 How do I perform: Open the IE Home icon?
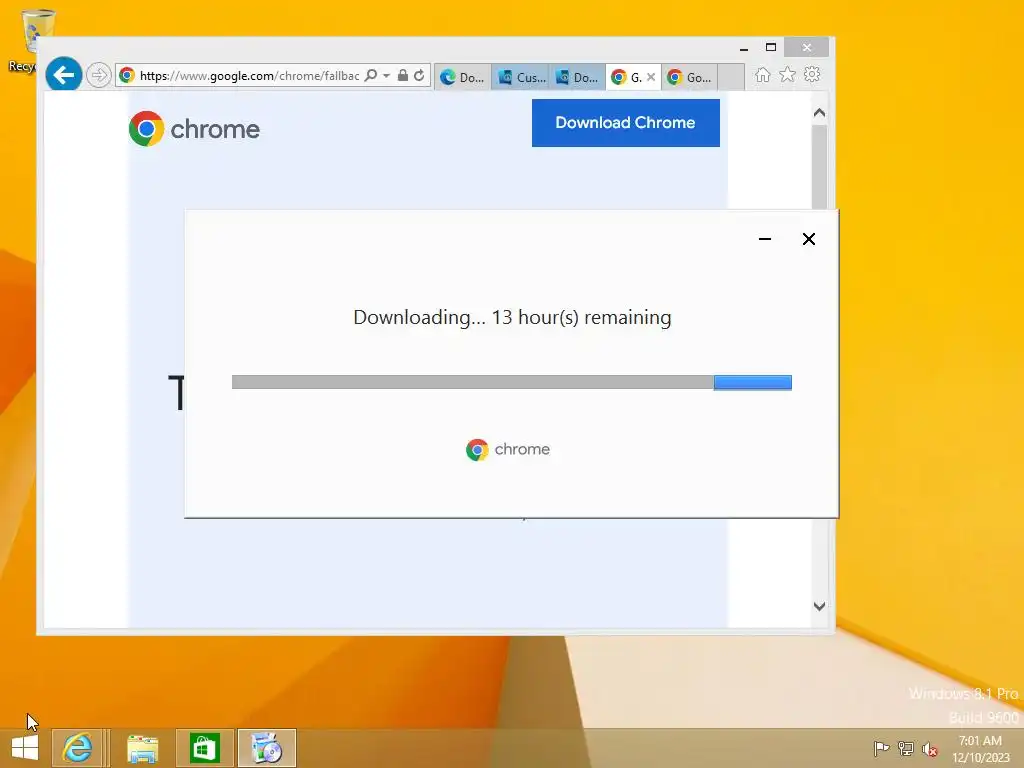click(763, 75)
